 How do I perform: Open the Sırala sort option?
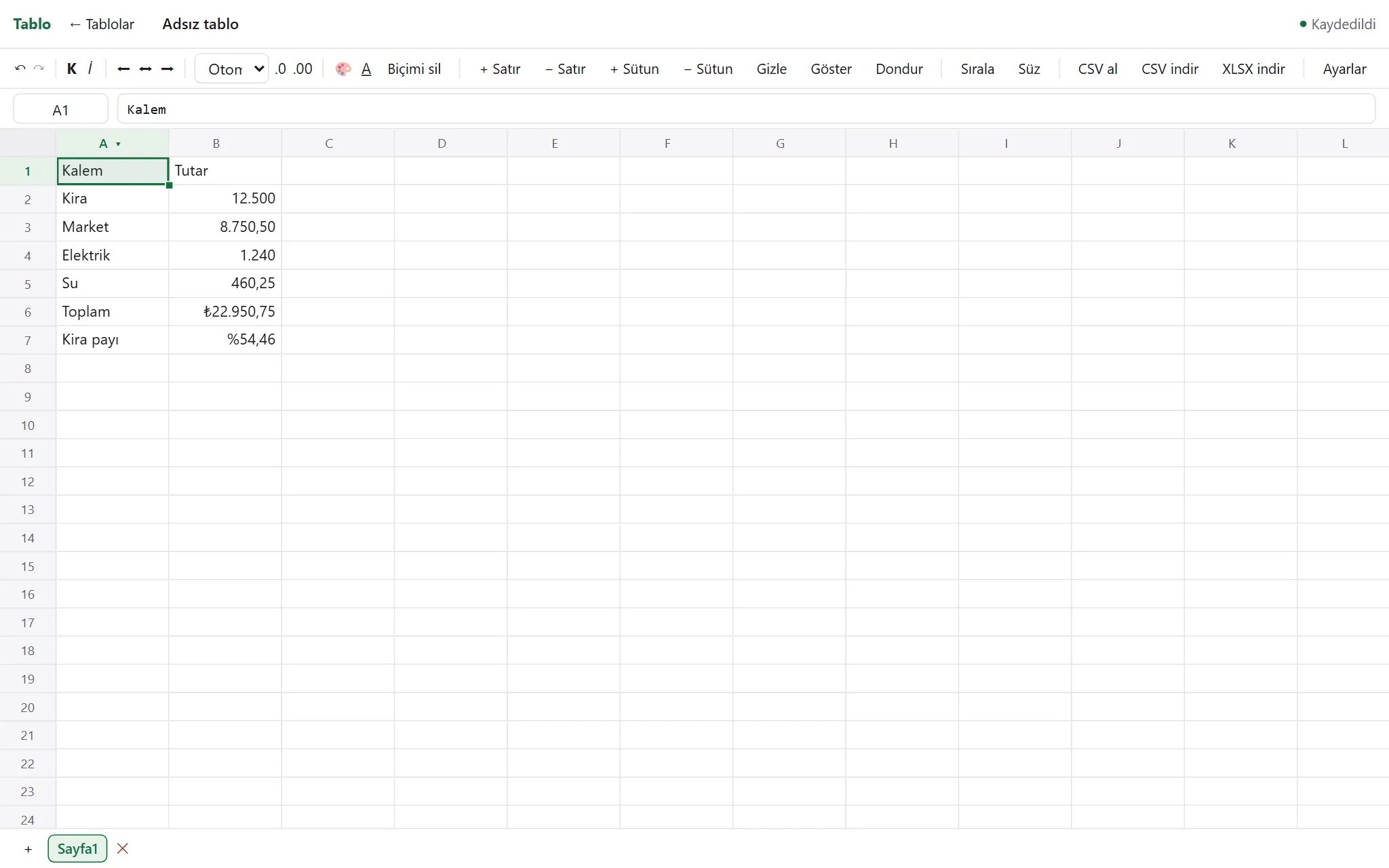coord(977,68)
